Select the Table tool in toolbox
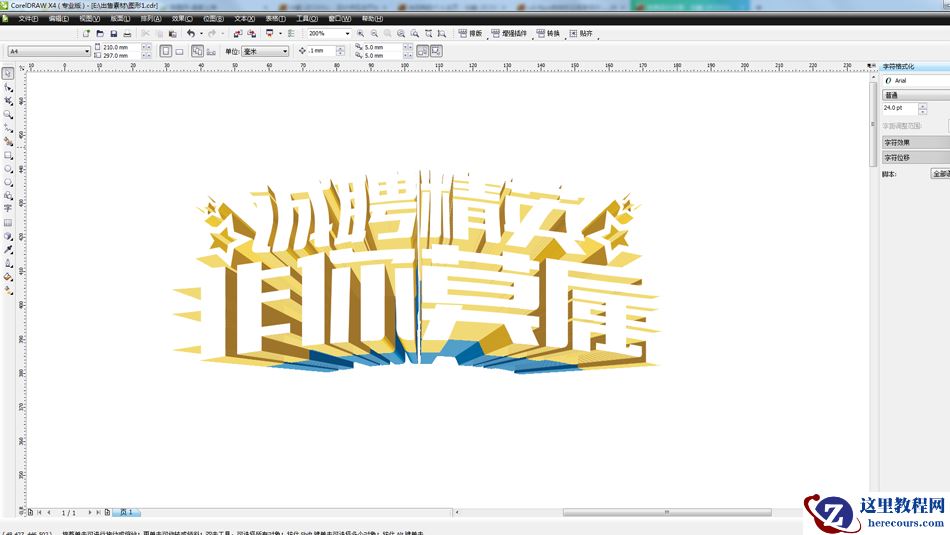950x535 pixels. pos(8,222)
